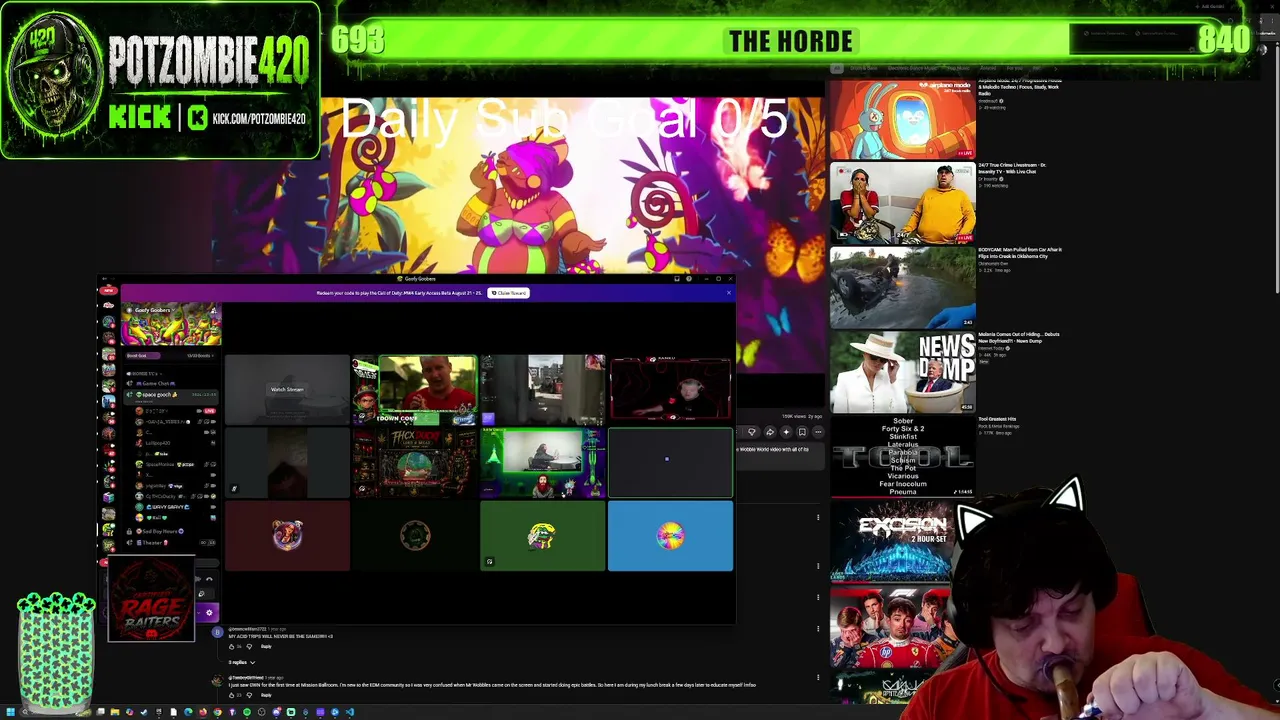Open more actions under YouTube video
This screenshot has height=720, width=1280.
[x=818, y=432]
